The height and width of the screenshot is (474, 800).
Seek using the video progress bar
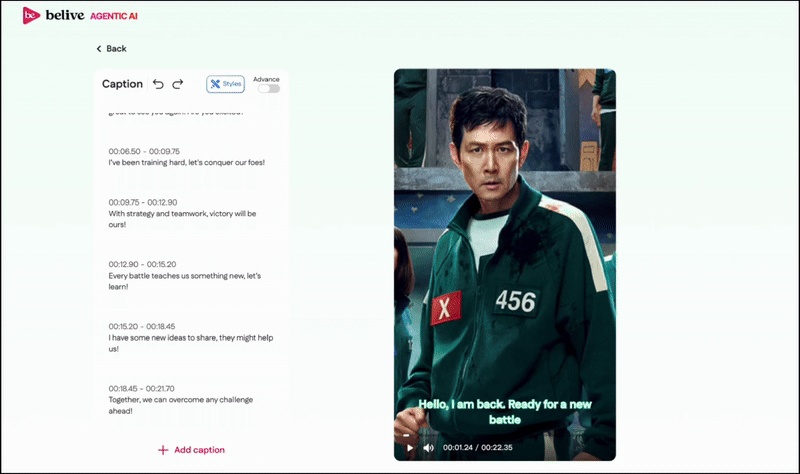coord(504,435)
